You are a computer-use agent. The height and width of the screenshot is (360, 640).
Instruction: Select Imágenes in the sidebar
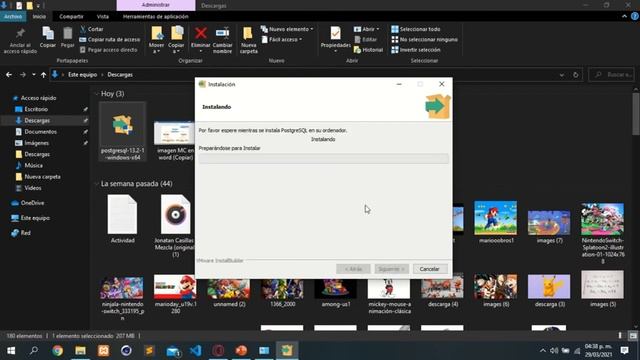pos(36,143)
